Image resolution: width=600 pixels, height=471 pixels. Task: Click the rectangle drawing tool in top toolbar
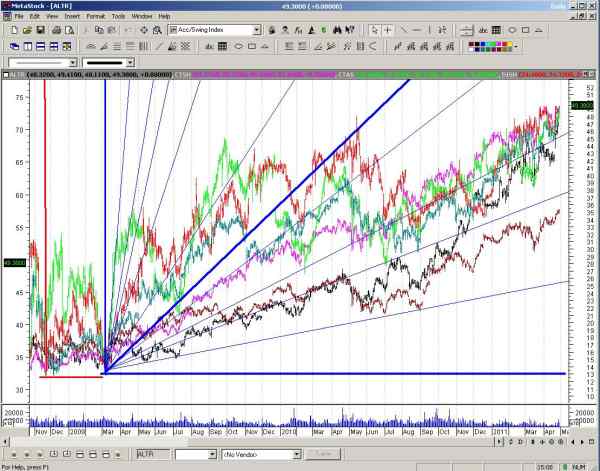click(525, 30)
